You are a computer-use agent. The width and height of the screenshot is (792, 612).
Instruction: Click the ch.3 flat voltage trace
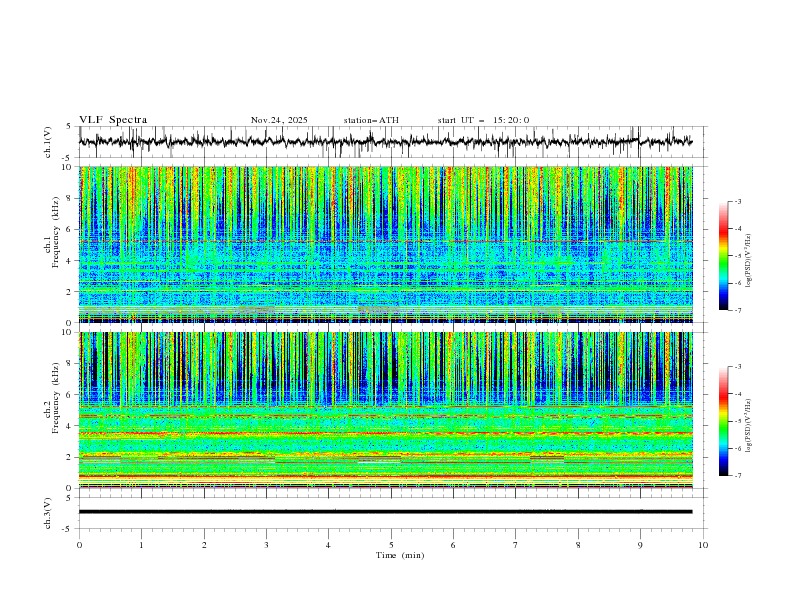pyautogui.click(x=385, y=512)
